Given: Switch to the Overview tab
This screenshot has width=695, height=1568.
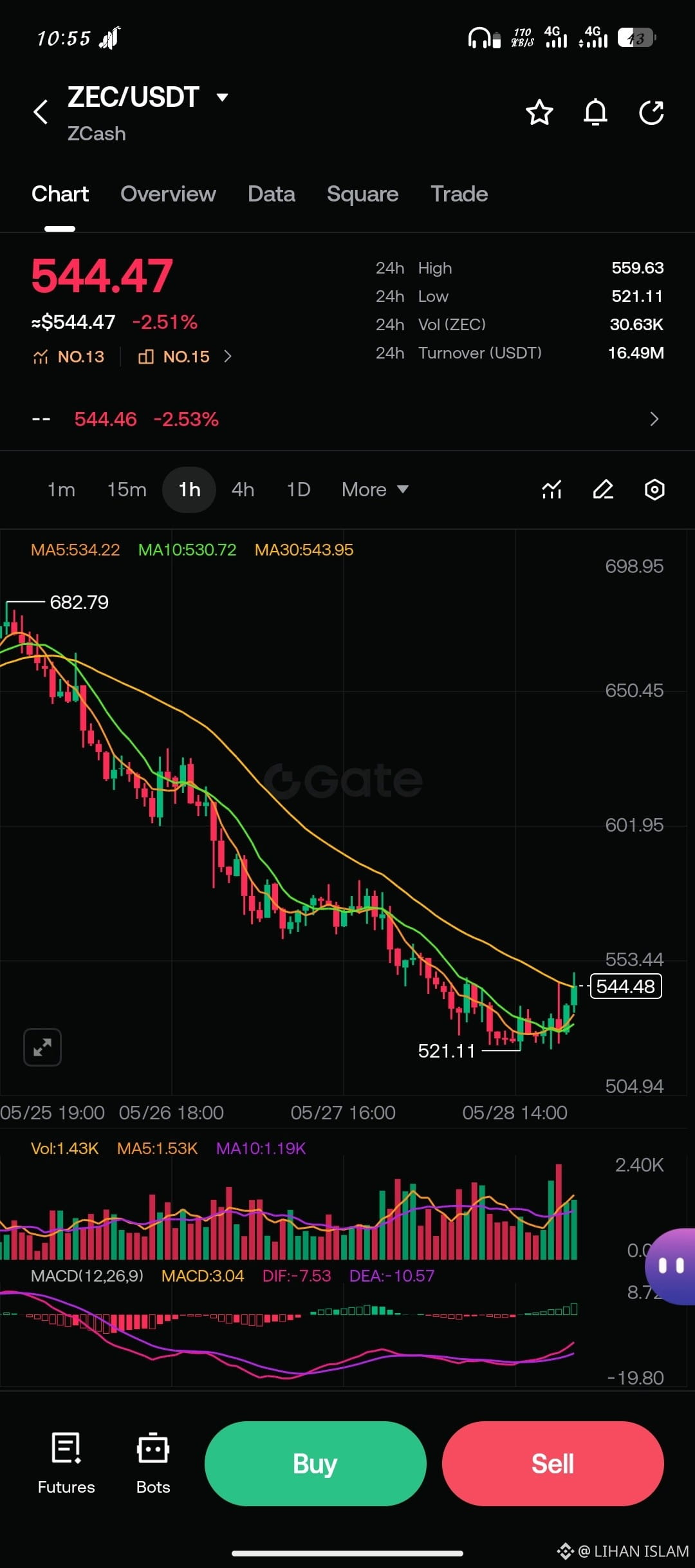Looking at the screenshot, I should (x=168, y=194).
